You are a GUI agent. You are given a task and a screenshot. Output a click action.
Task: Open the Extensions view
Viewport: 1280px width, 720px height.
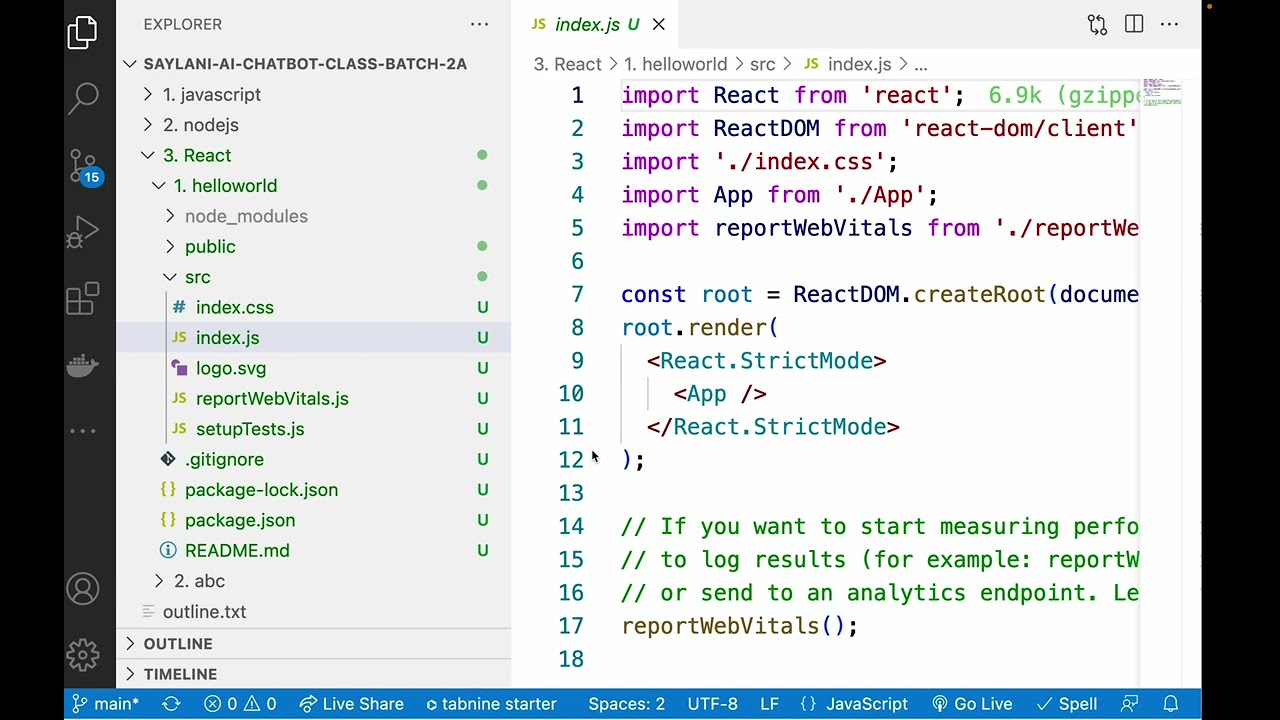pos(83,298)
